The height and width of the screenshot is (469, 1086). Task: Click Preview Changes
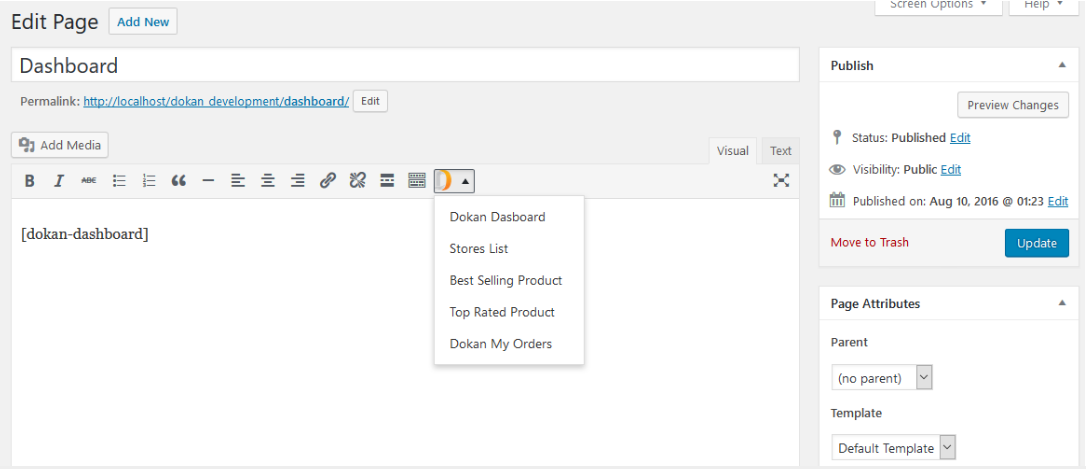pos(1013,105)
